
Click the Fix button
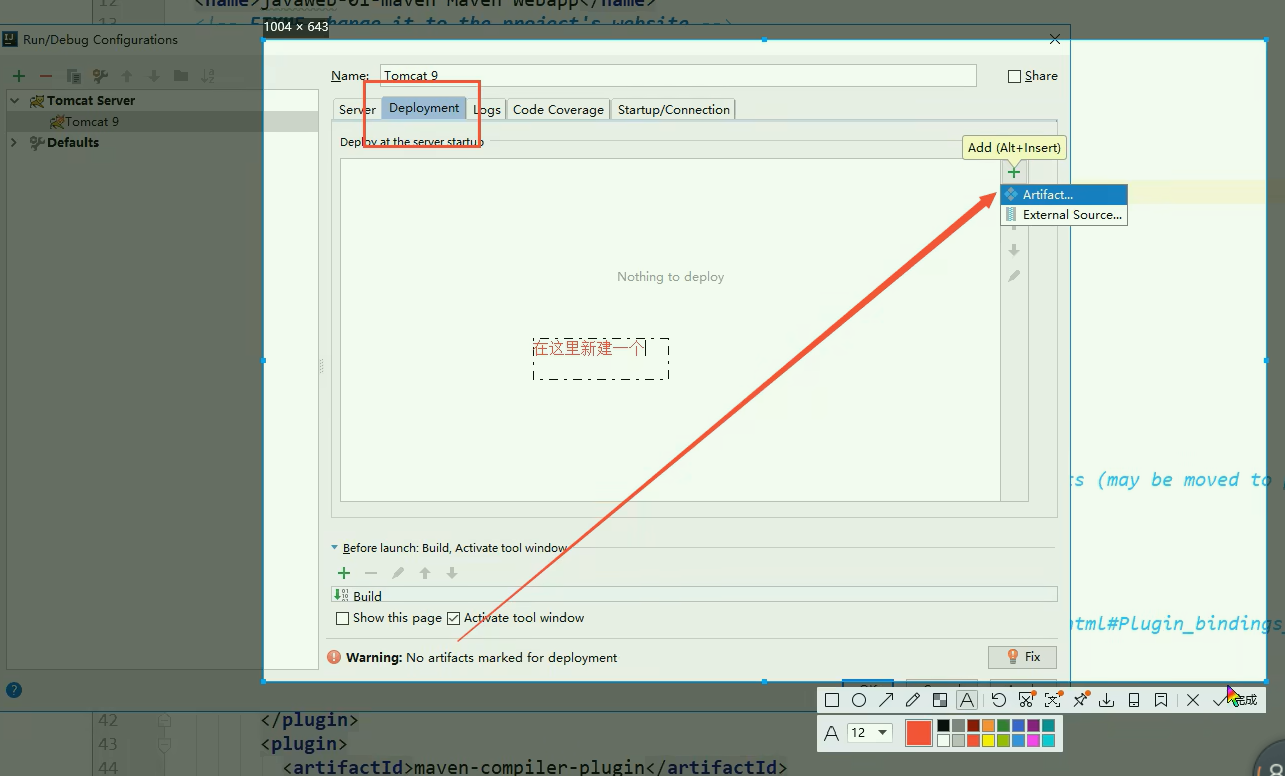1022,657
